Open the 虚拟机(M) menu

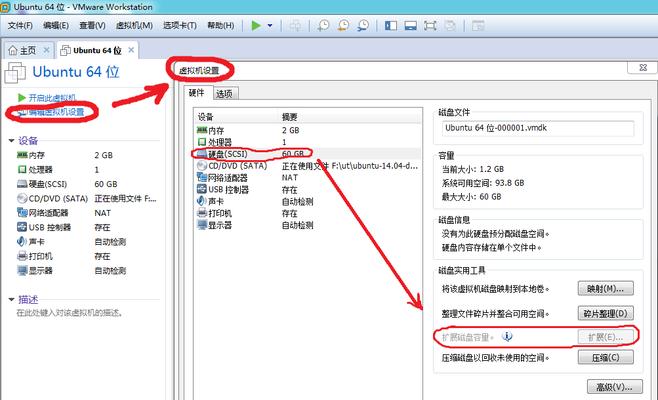click(x=134, y=26)
